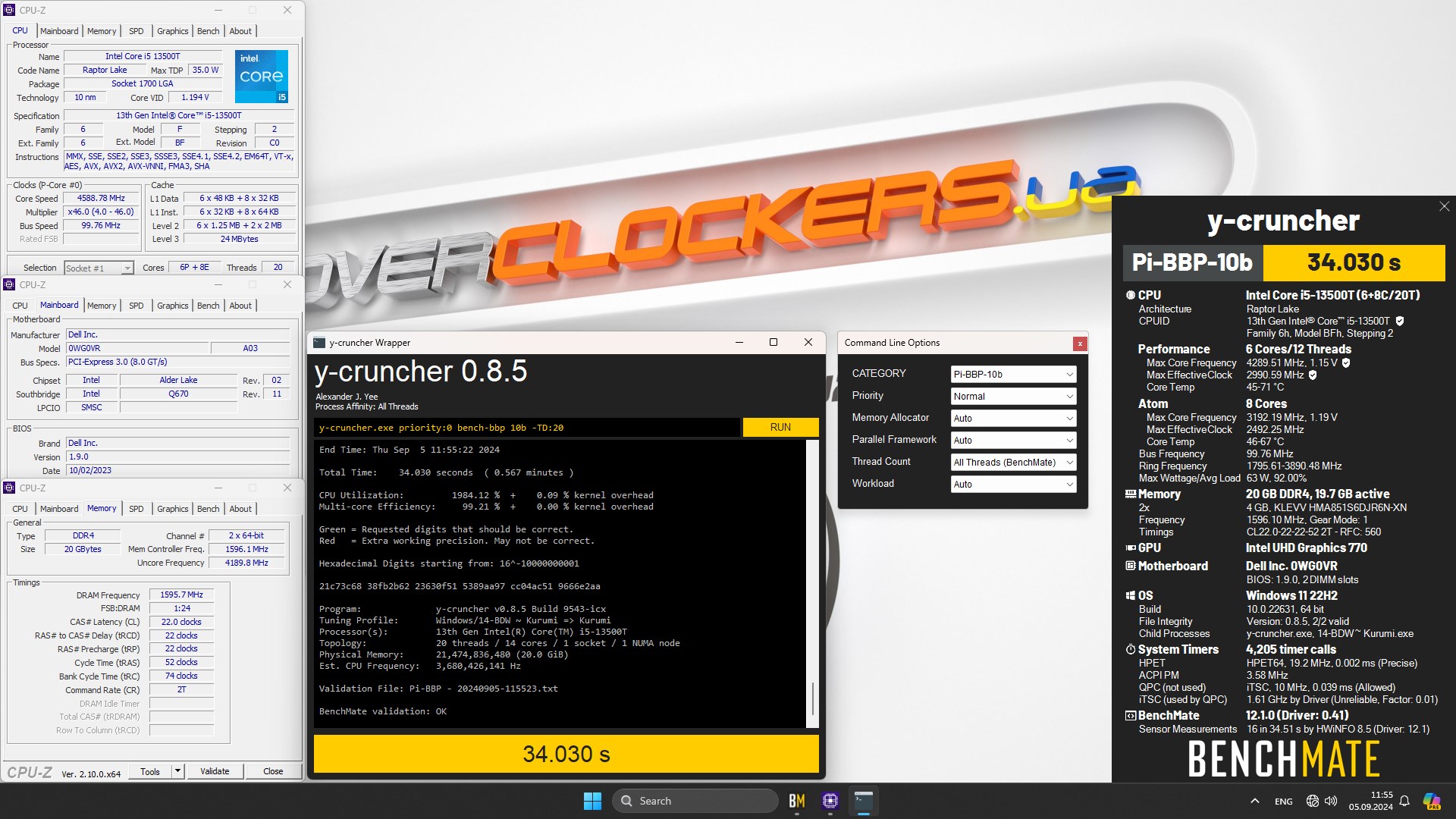Maximize the y-cruncher Wrapper window
This screenshot has width=1456, height=819.
(x=773, y=343)
